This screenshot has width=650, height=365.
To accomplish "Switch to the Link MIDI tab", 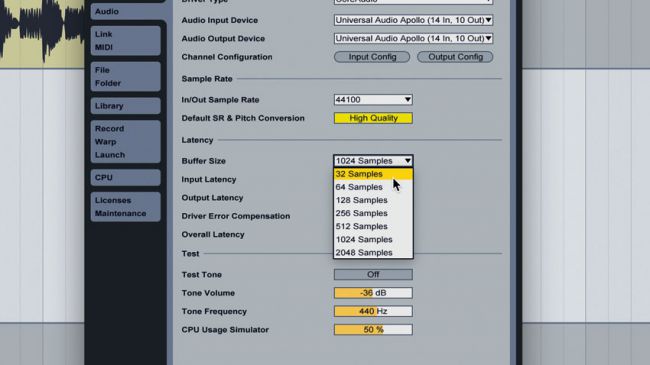I will point(126,41).
